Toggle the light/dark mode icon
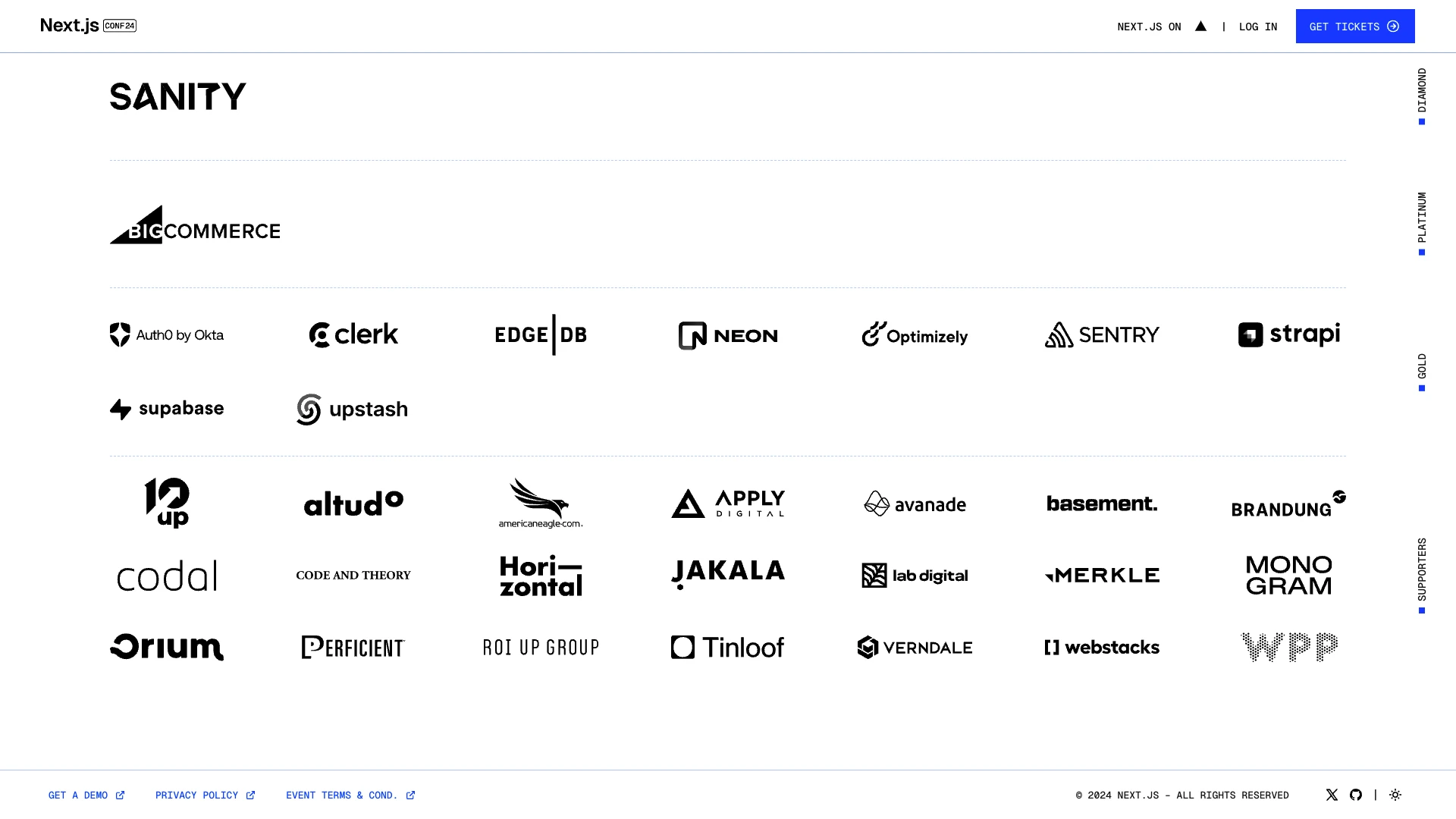 [x=1395, y=795]
